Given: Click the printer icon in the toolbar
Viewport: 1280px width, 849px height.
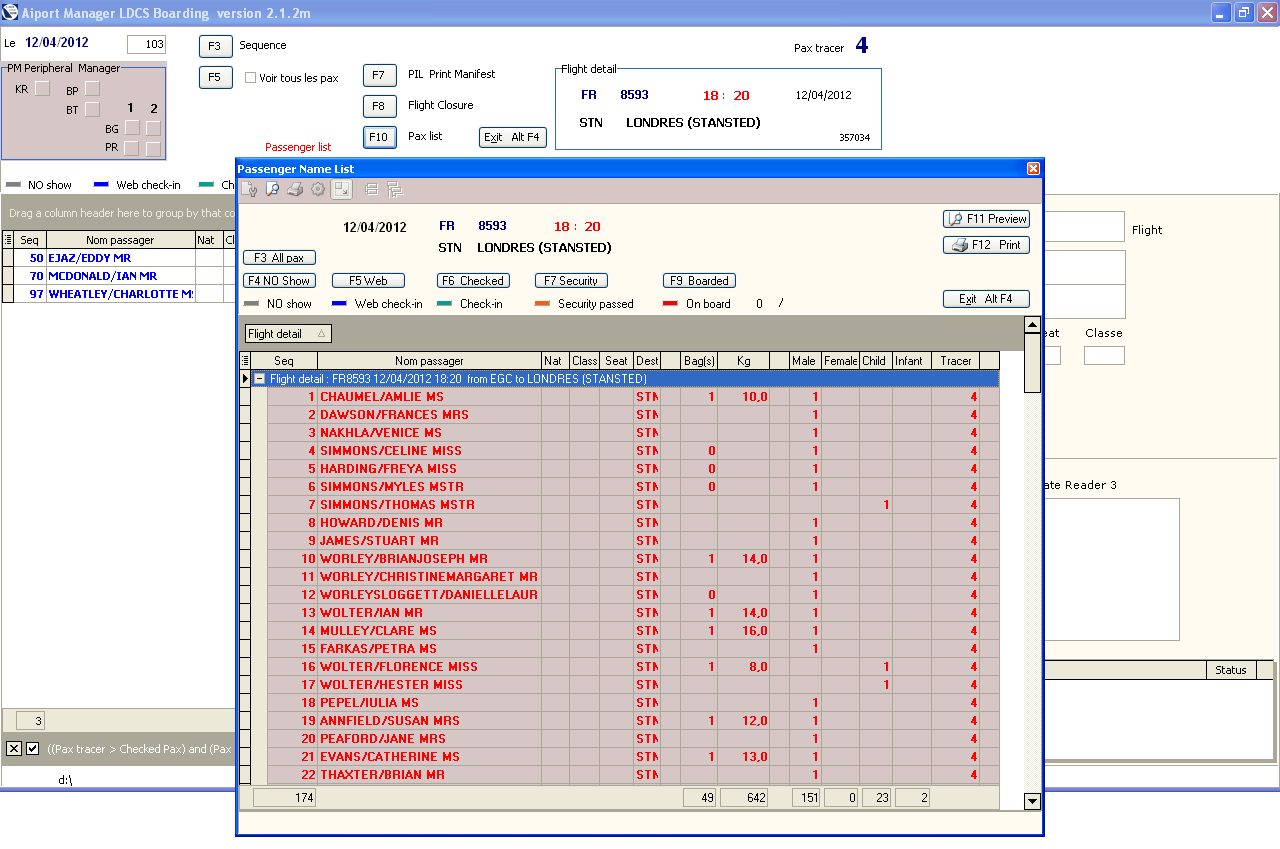Looking at the screenshot, I should tap(295, 190).
